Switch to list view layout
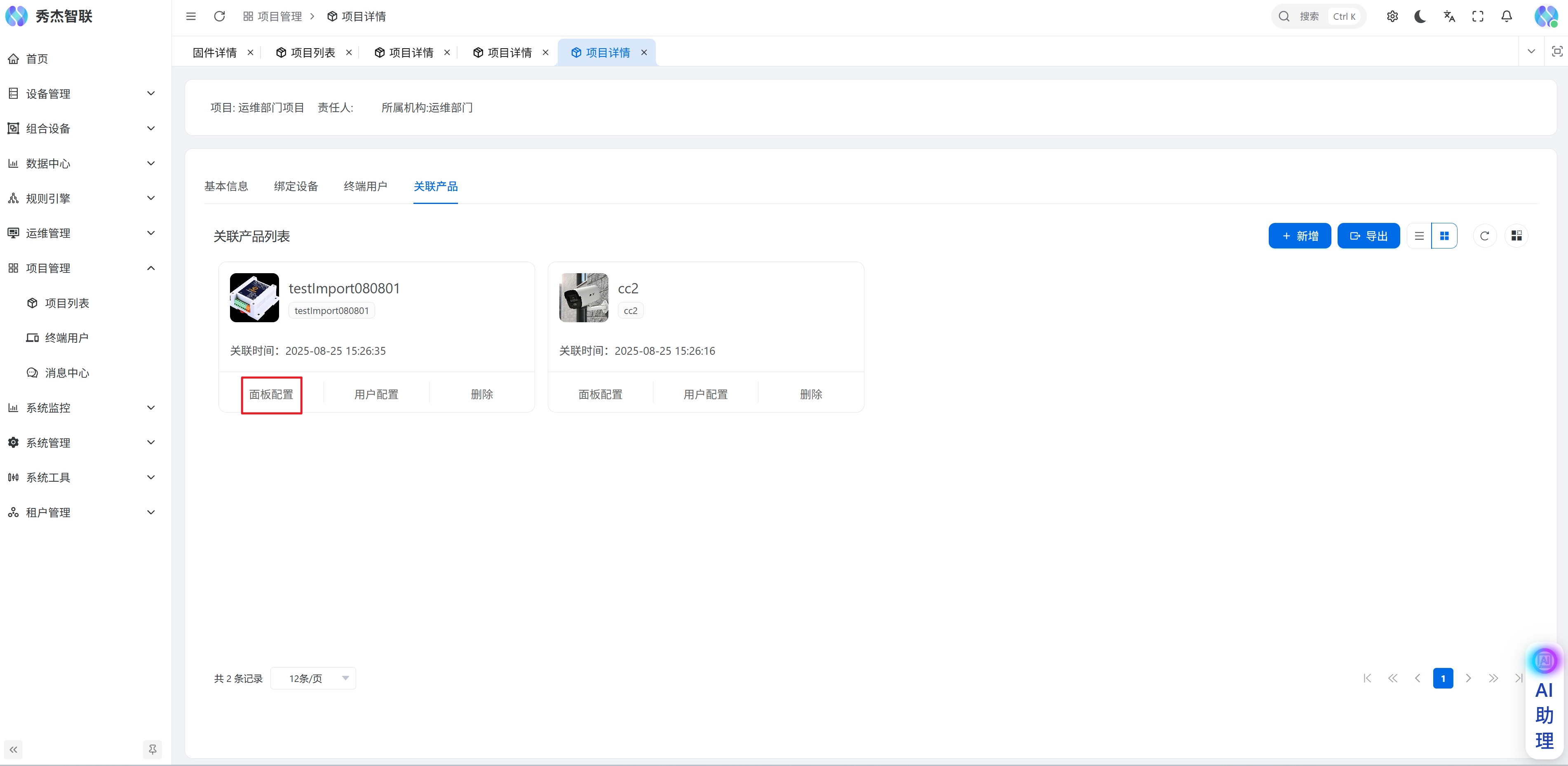Image resolution: width=1568 pixels, height=766 pixels. coord(1419,236)
